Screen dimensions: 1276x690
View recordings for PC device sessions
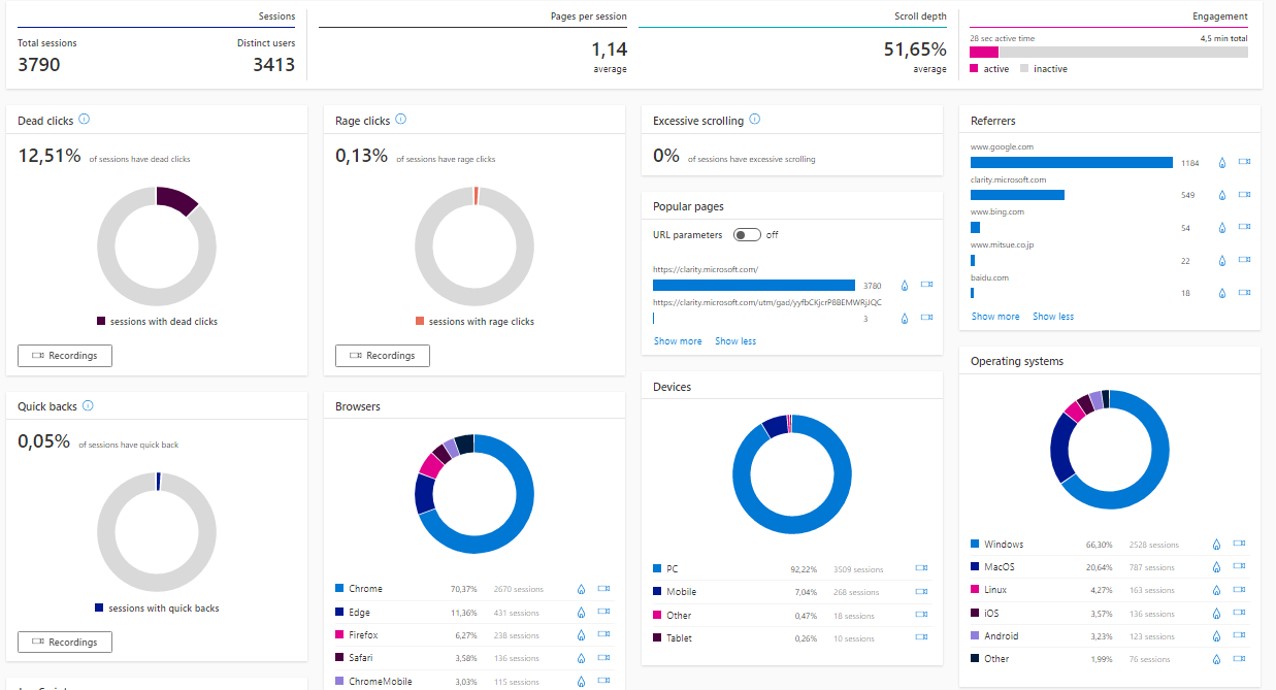(922, 568)
